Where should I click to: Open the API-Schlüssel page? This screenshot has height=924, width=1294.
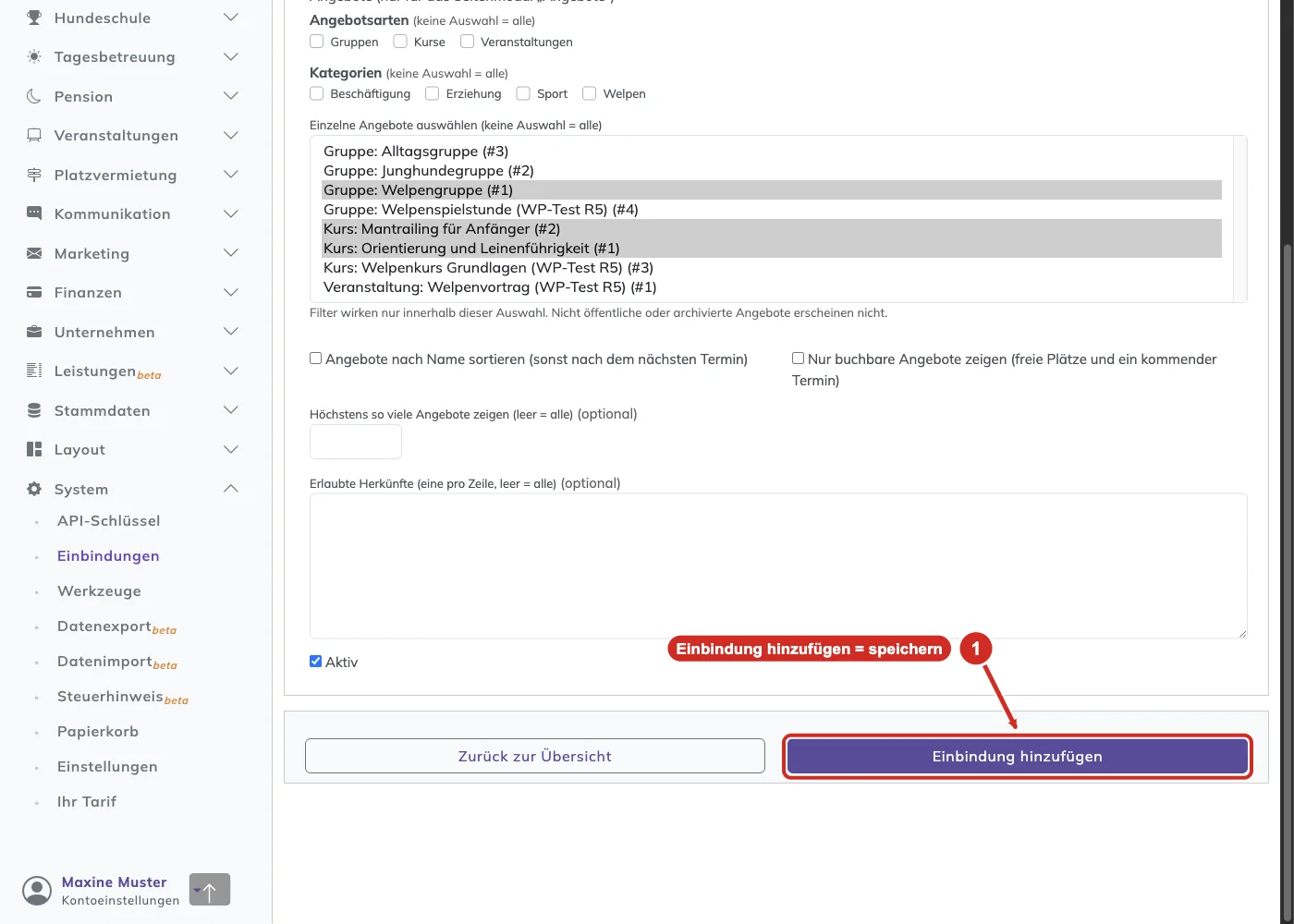point(109,521)
